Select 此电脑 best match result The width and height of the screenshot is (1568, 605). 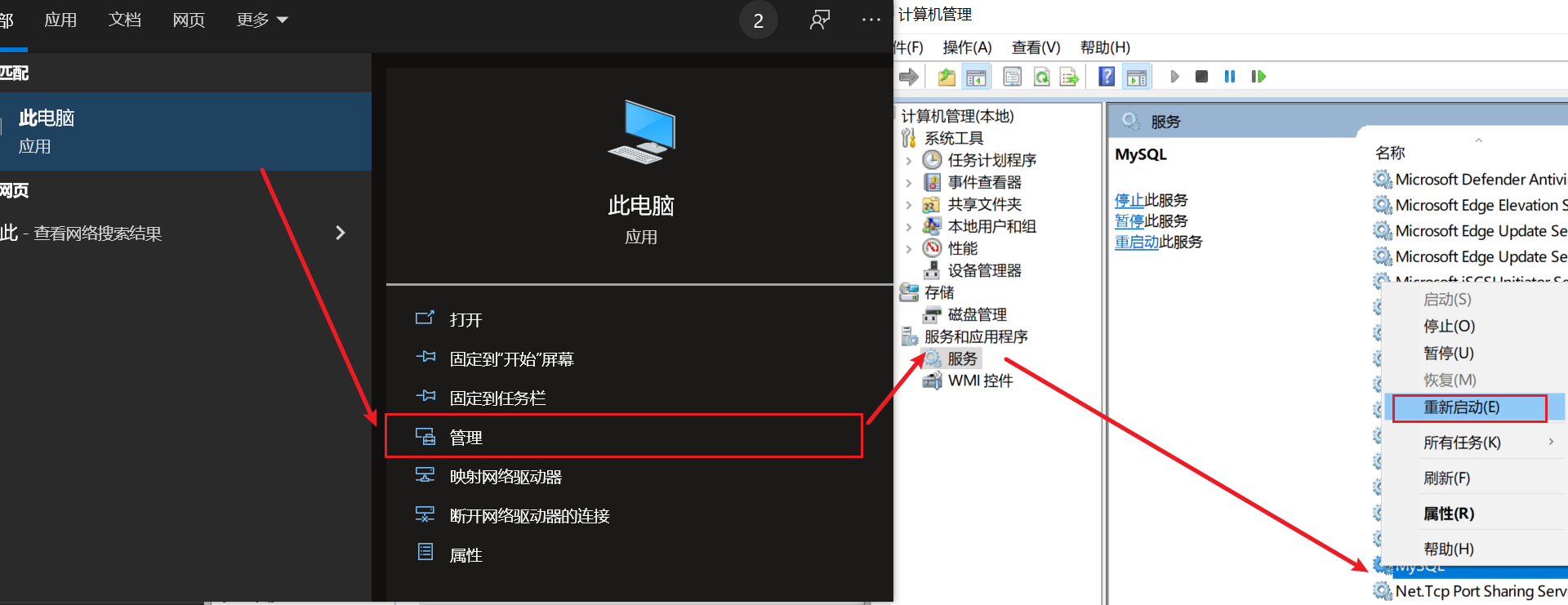click(x=185, y=131)
